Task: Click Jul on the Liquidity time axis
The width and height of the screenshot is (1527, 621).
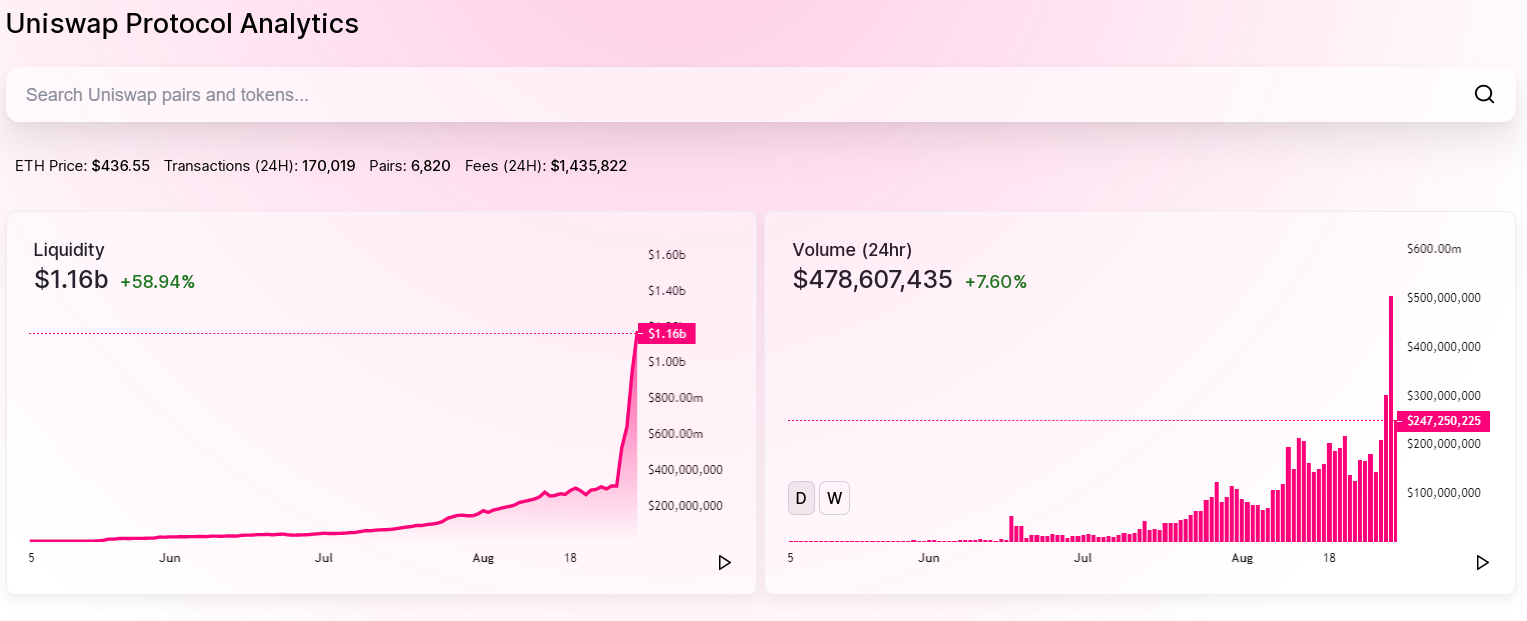Action: [x=324, y=558]
